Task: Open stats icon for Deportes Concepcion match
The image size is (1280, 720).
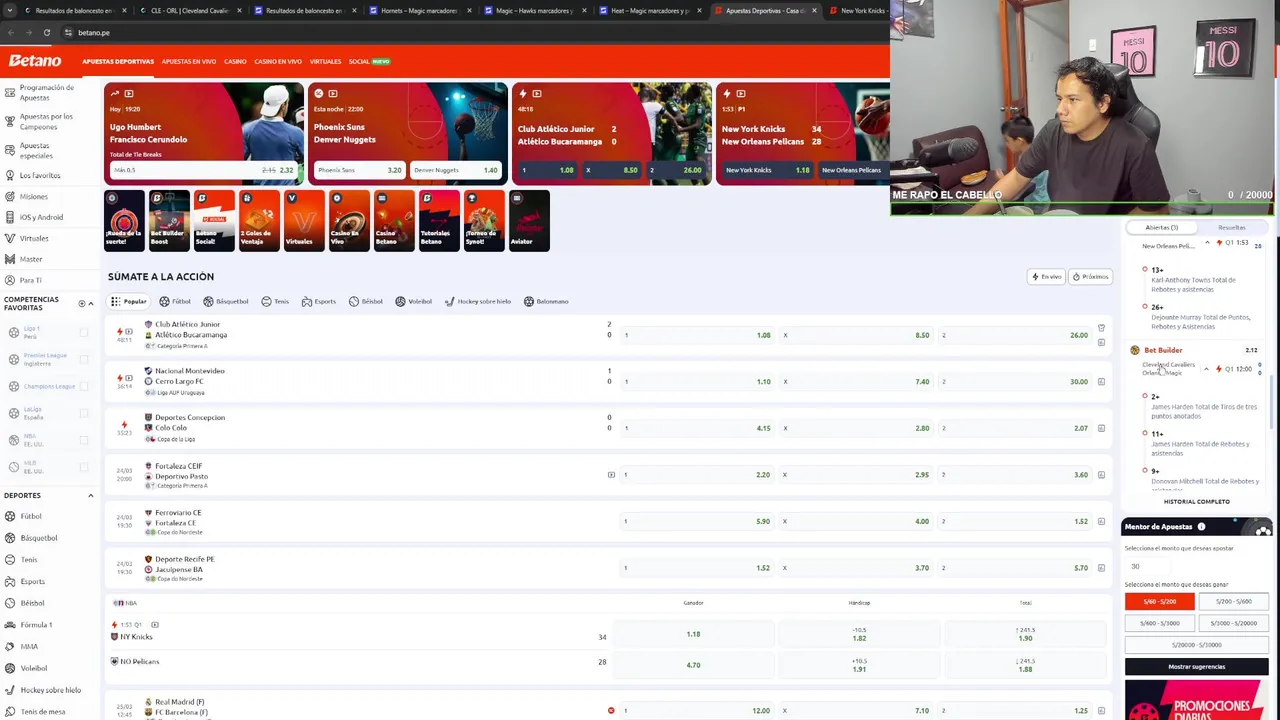Action: click(x=1101, y=428)
